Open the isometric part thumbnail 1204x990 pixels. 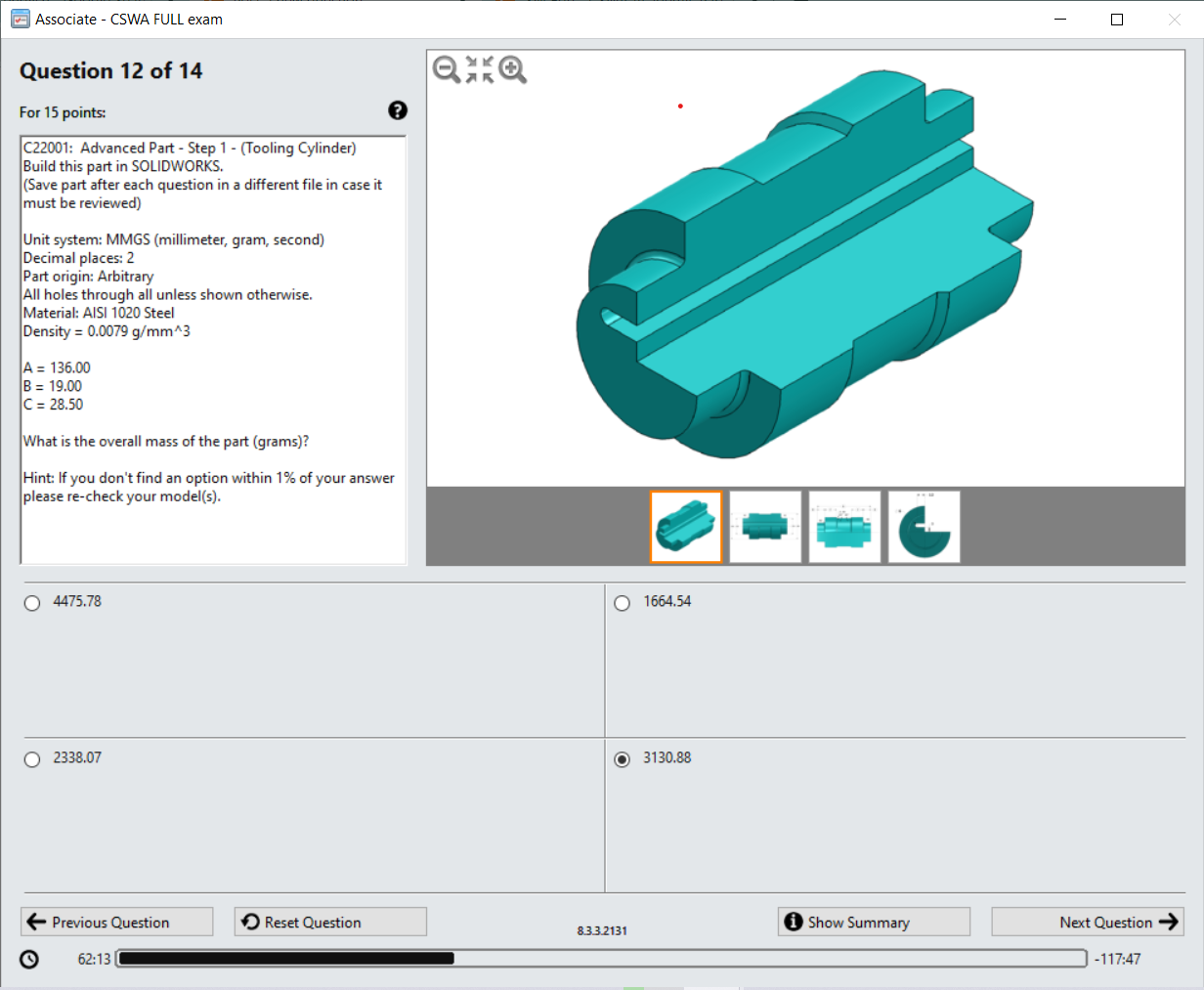click(685, 527)
